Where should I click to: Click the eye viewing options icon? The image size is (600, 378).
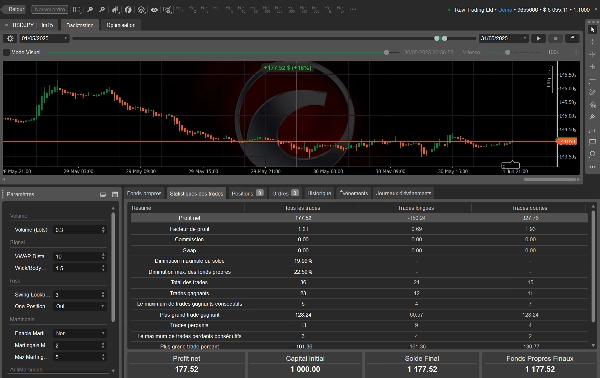pyautogui.click(x=154, y=10)
